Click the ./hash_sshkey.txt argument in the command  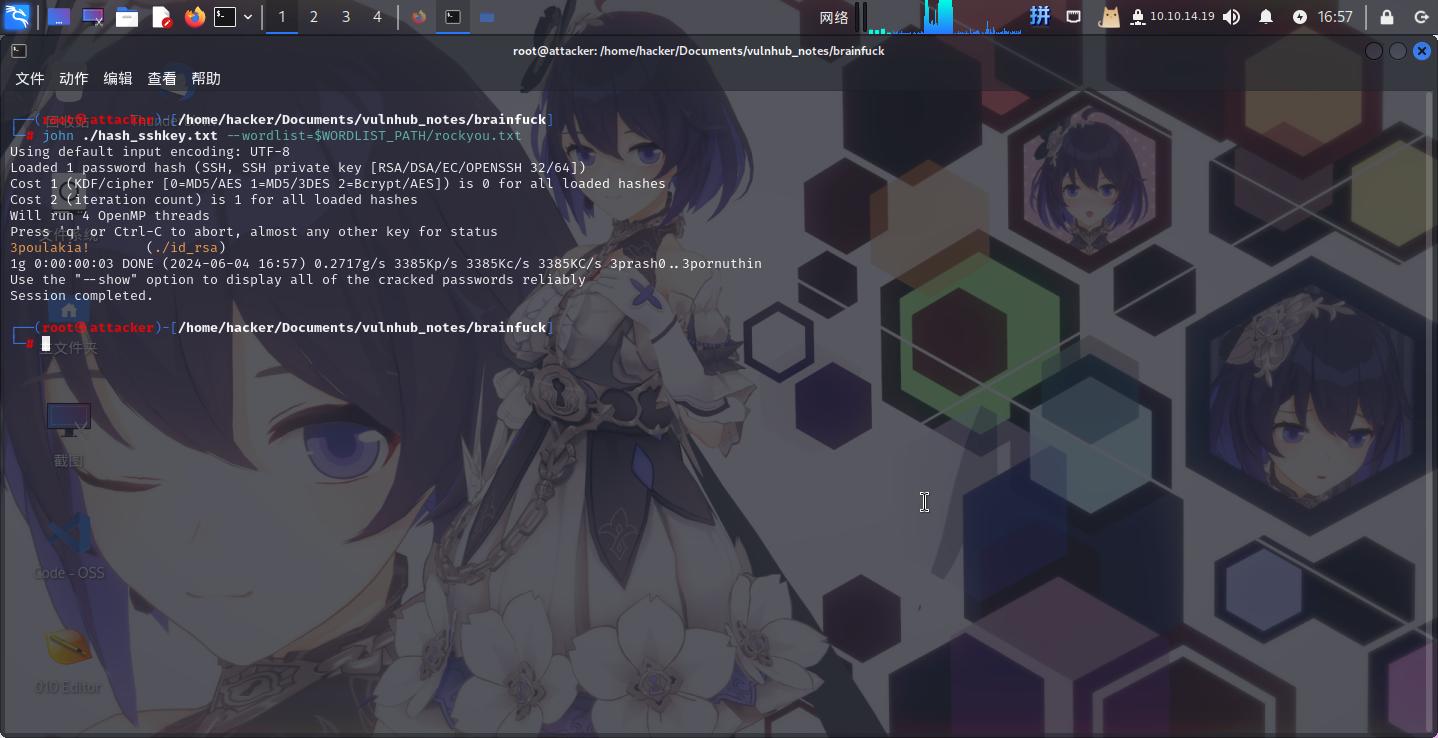point(150,136)
